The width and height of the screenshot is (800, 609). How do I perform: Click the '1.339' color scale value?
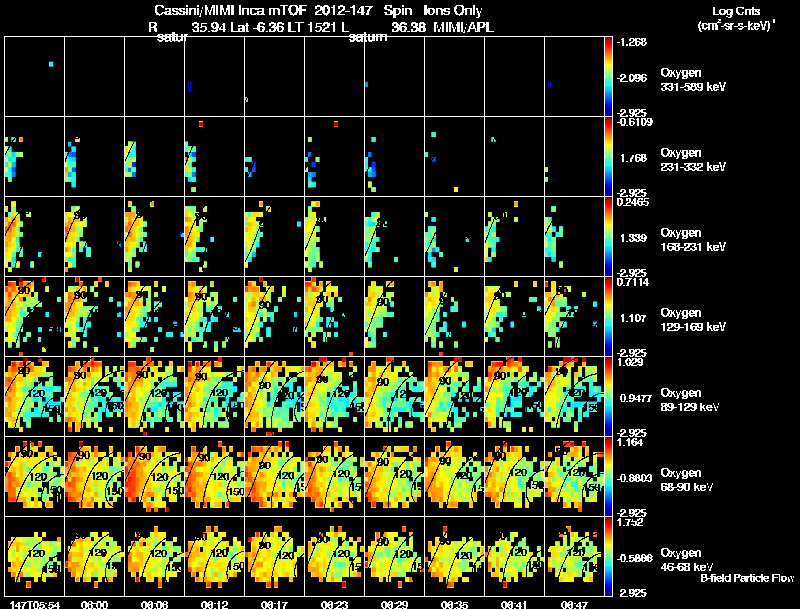pyautogui.click(x=633, y=238)
